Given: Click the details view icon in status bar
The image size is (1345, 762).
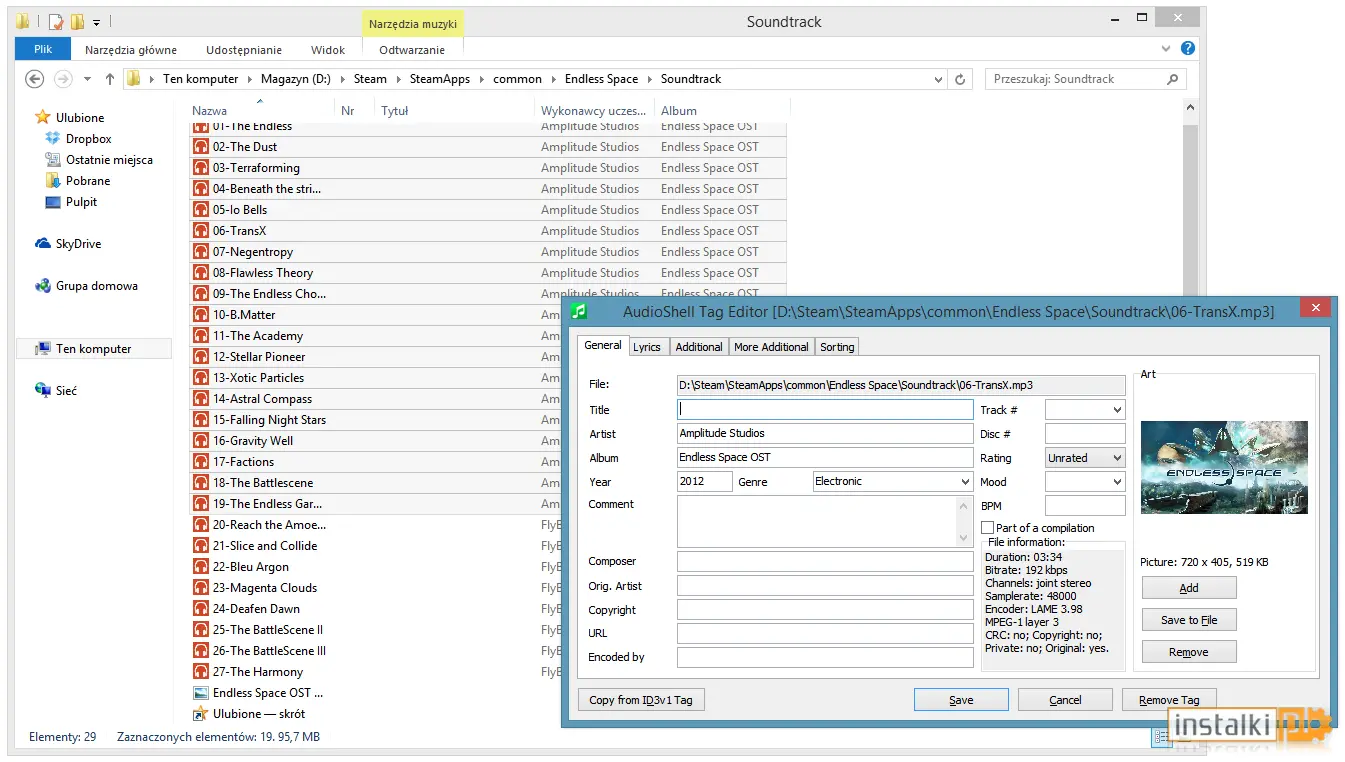Looking at the screenshot, I should coord(1161,737).
